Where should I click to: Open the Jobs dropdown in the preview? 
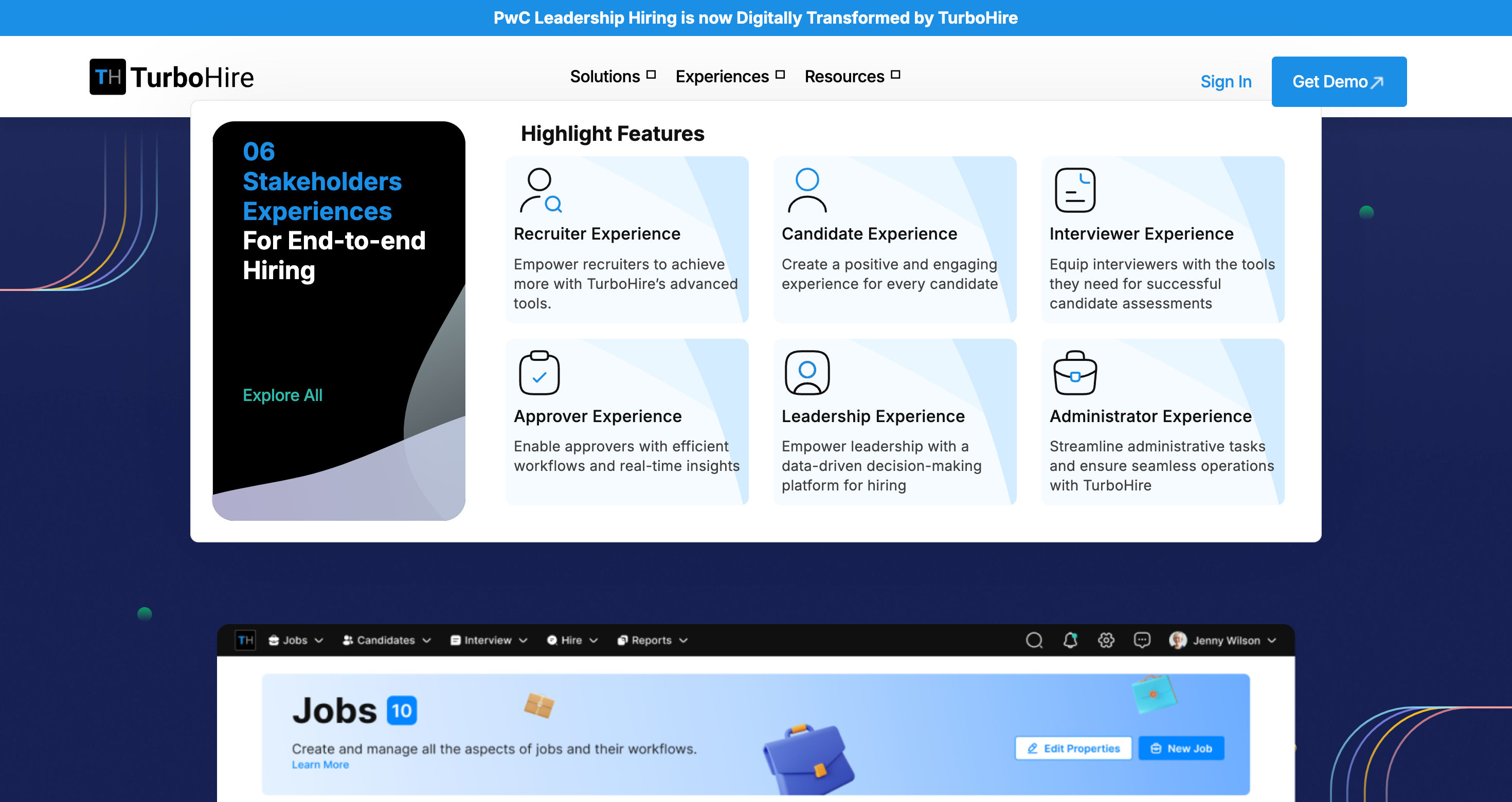point(296,640)
